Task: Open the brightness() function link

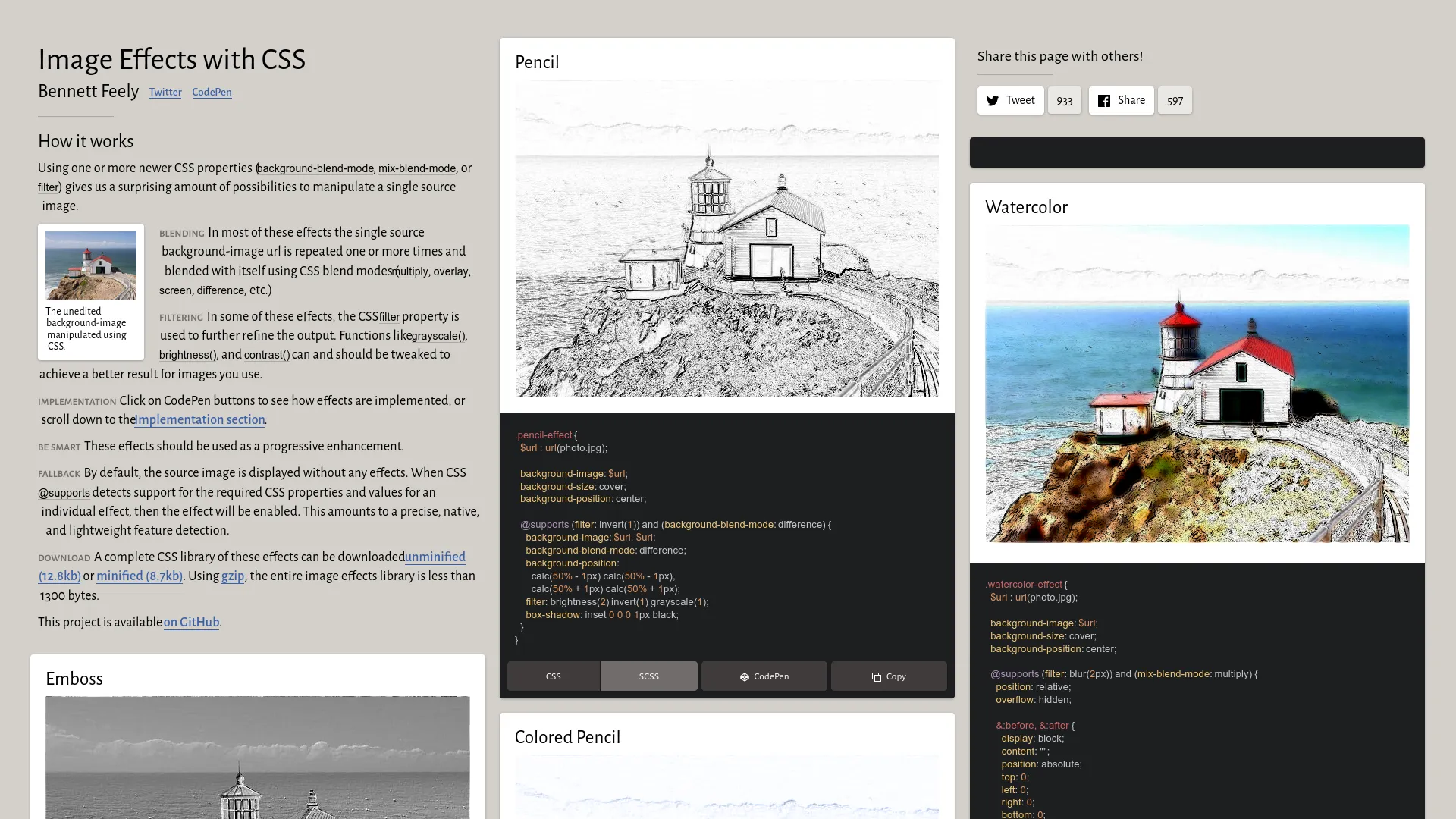Action: click(187, 355)
